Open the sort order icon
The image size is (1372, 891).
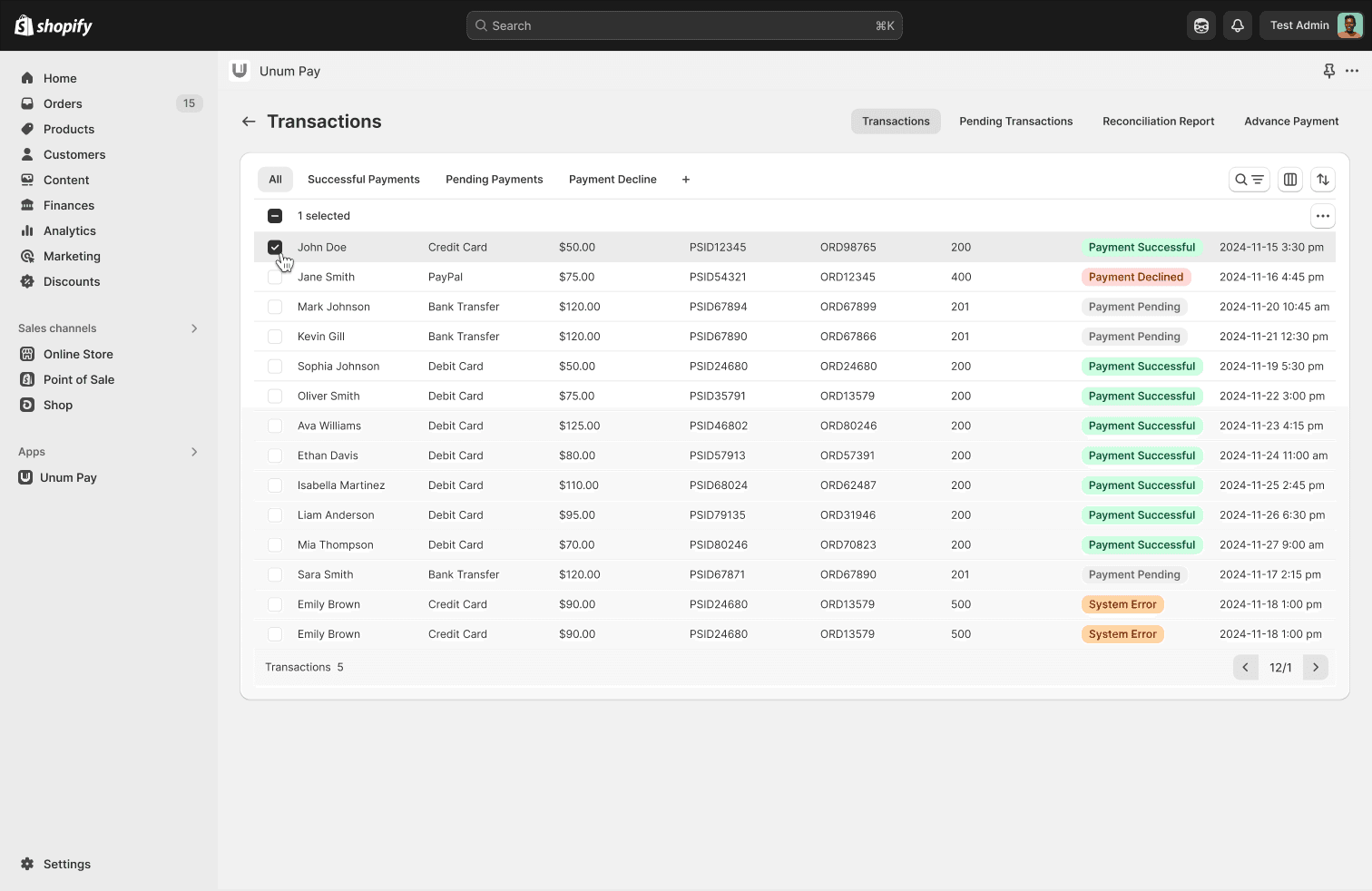1323,180
